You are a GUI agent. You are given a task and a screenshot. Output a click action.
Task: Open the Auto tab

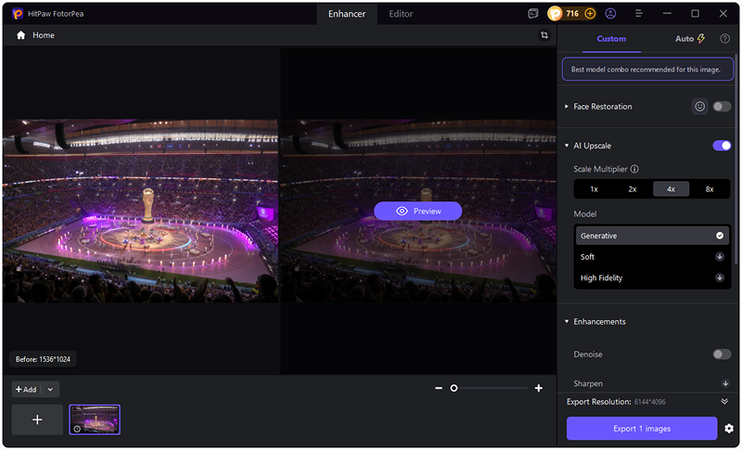point(689,39)
